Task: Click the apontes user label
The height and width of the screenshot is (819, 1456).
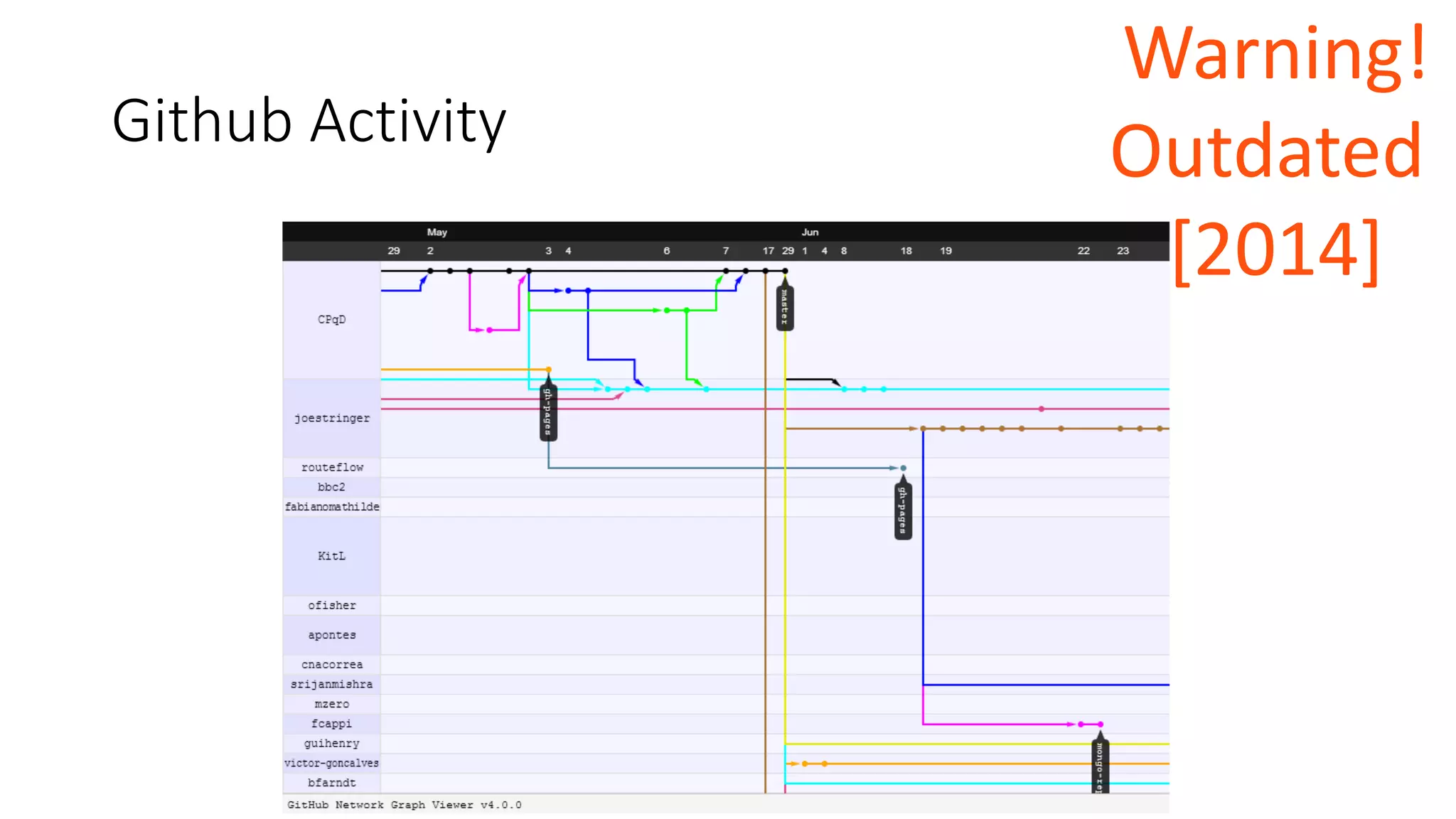Action: coord(331,635)
